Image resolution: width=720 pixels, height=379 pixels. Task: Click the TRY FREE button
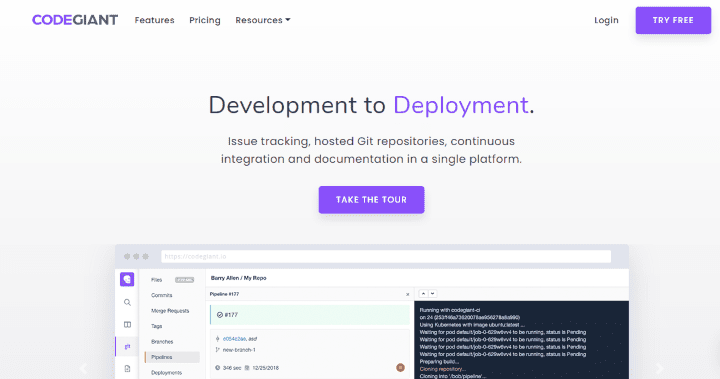pos(673,20)
